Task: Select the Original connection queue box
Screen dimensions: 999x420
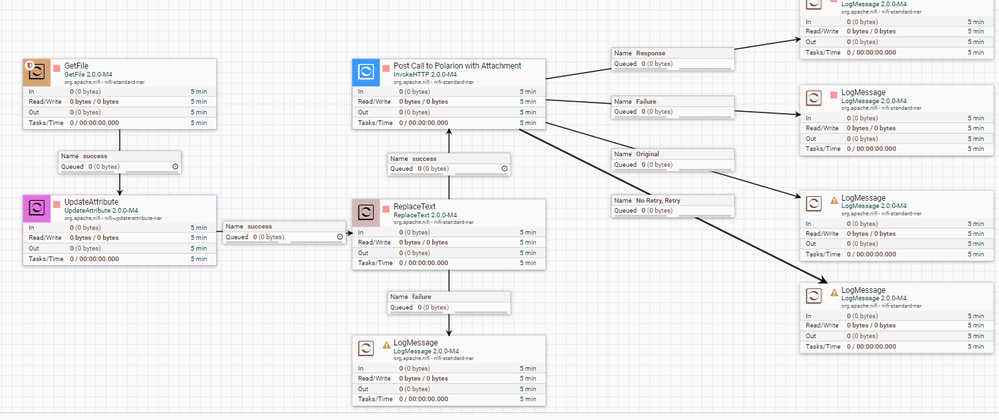Action: tap(673, 159)
